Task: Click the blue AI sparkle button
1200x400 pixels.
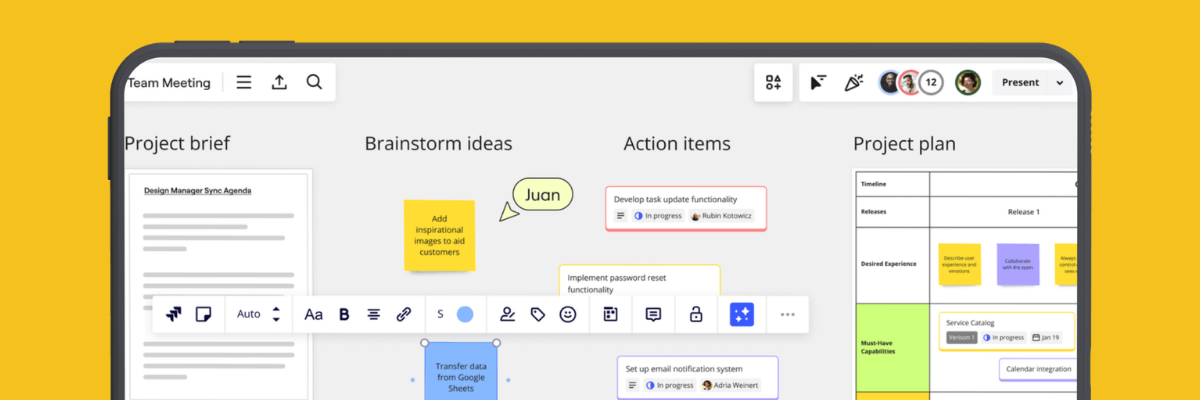Action: click(x=742, y=314)
